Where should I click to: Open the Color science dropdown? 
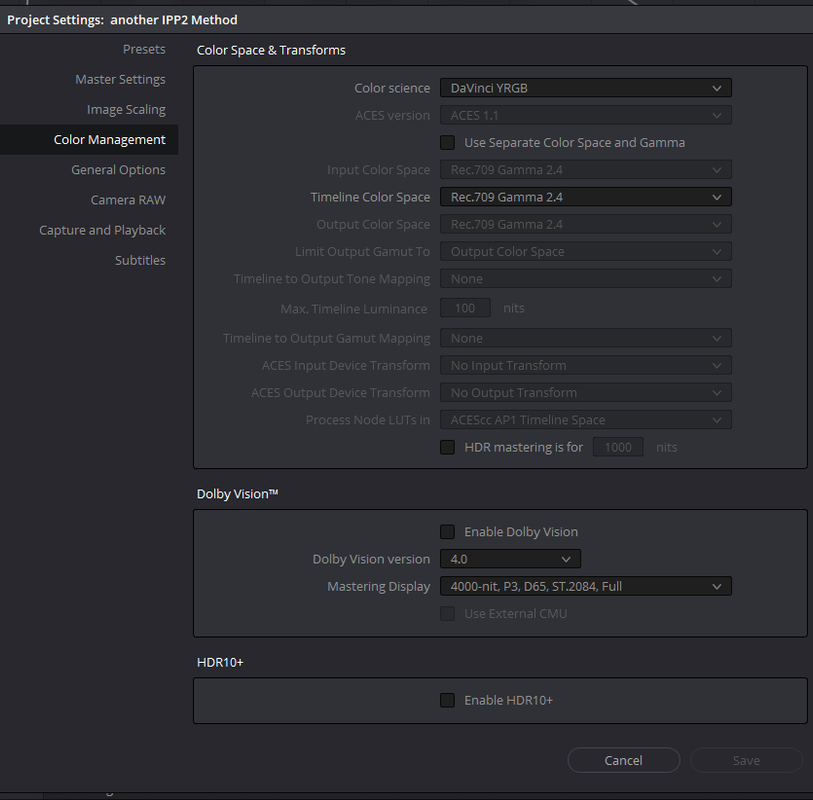pyautogui.click(x=585, y=88)
